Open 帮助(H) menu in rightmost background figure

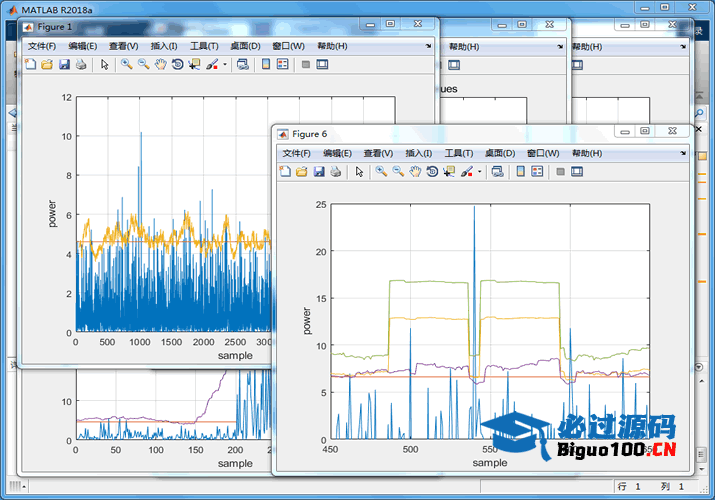587,46
